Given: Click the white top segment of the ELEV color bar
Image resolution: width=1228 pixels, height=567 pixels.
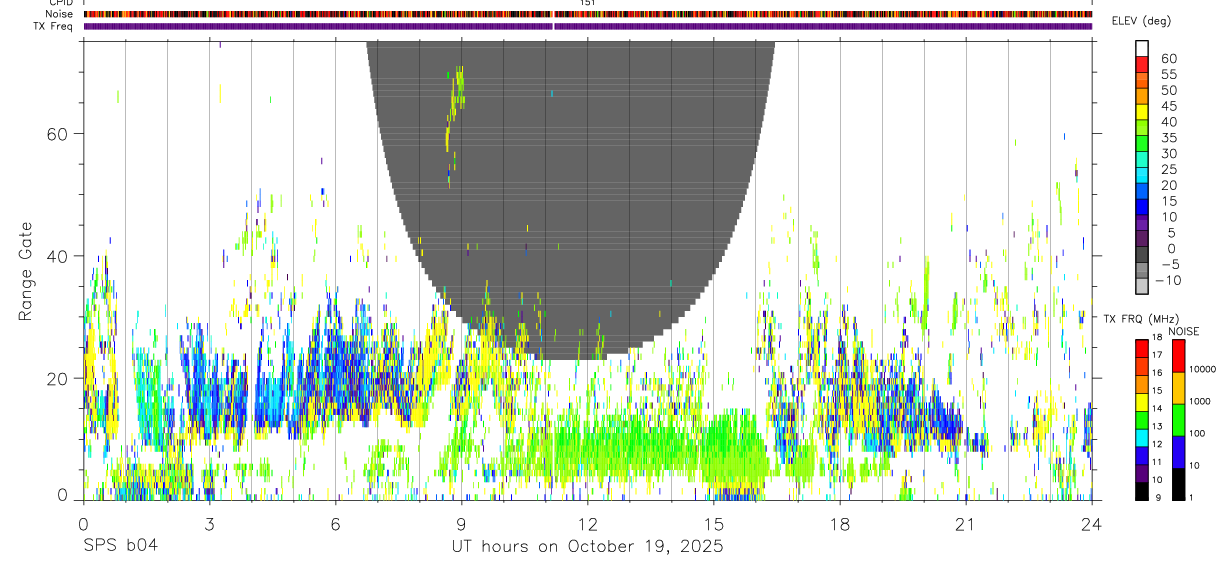Looking at the screenshot, I should coord(1142,48).
